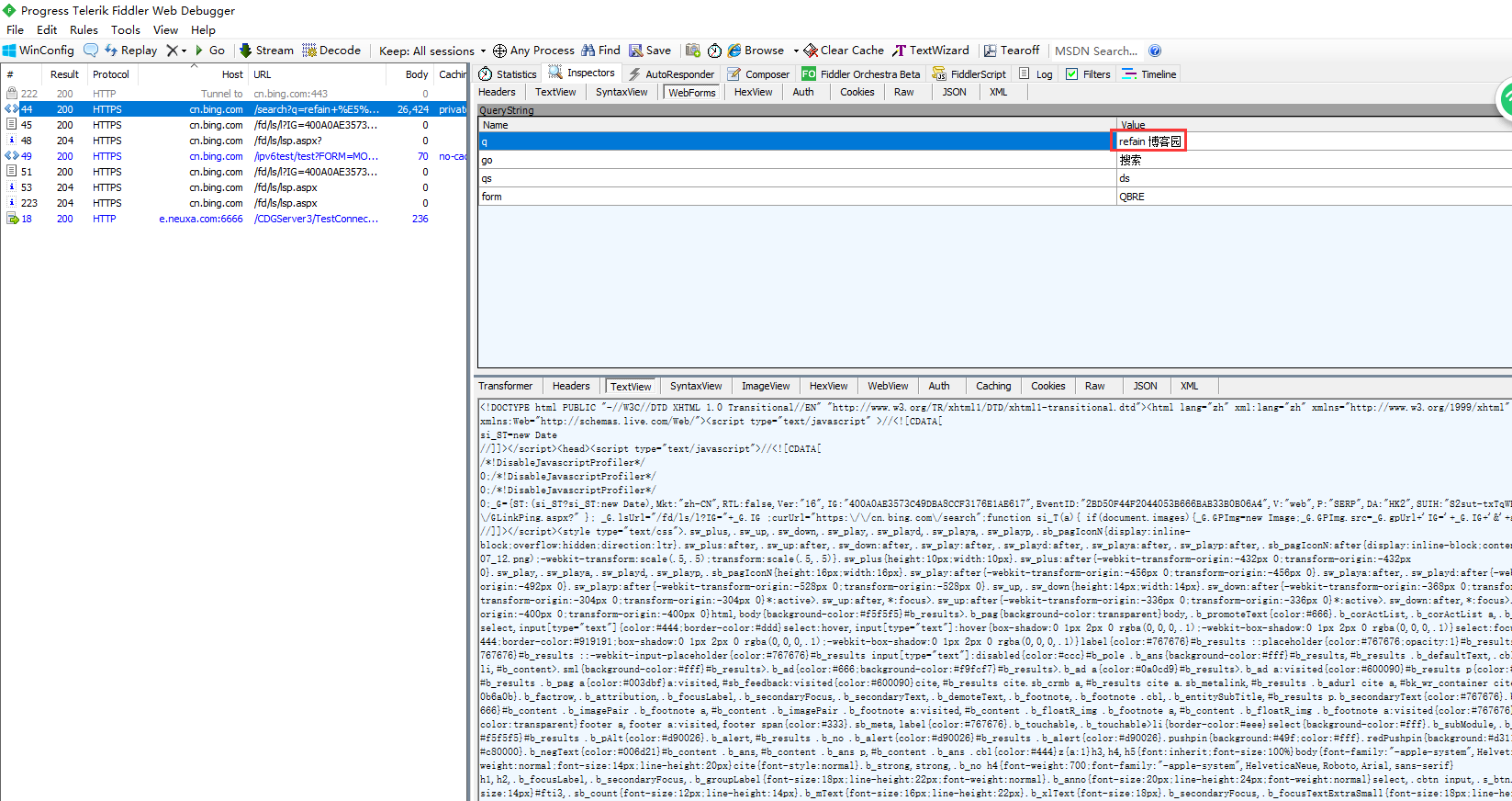Viewport: 1512px width, 801px height.
Task: Open the File menu
Action: coord(15,29)
